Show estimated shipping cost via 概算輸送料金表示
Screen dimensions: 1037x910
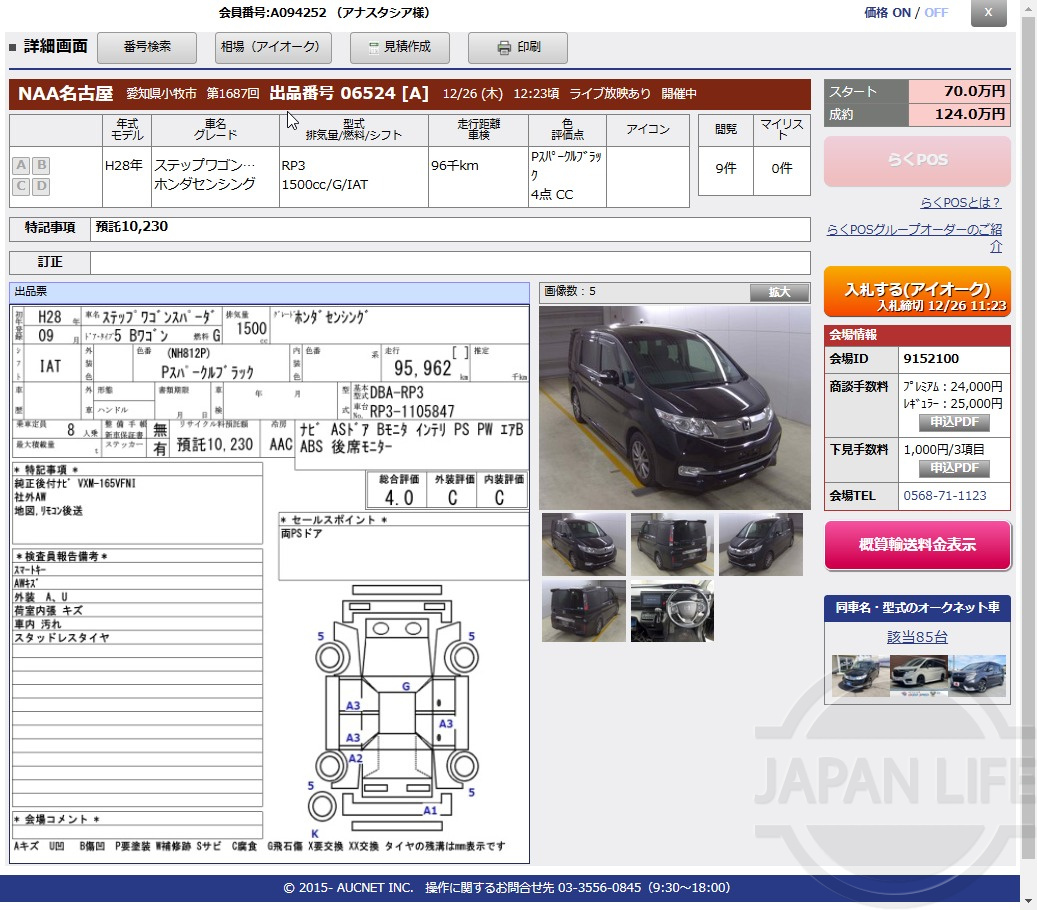(x=915, y=545)
